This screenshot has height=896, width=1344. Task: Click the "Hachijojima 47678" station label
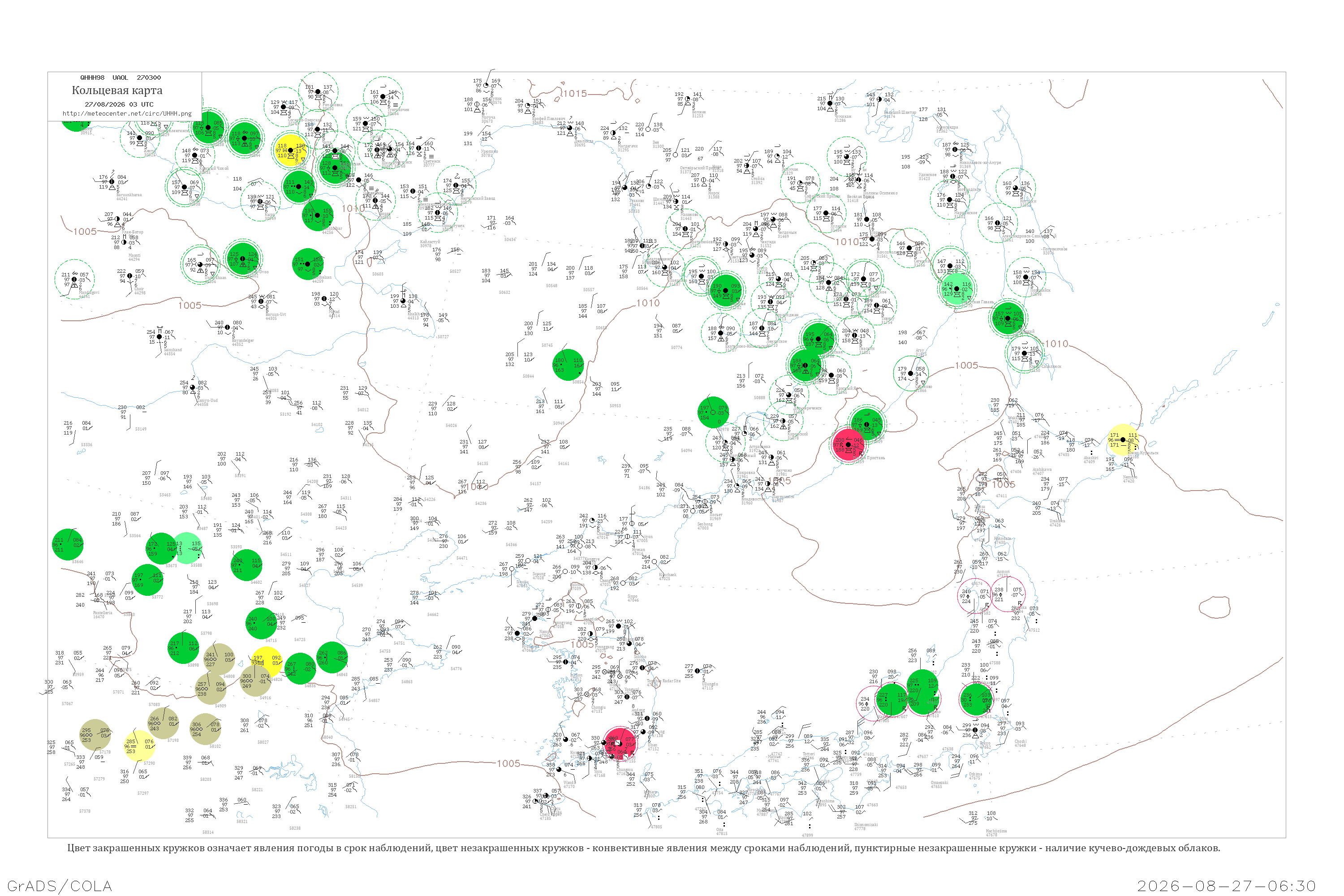pos(996,832)
